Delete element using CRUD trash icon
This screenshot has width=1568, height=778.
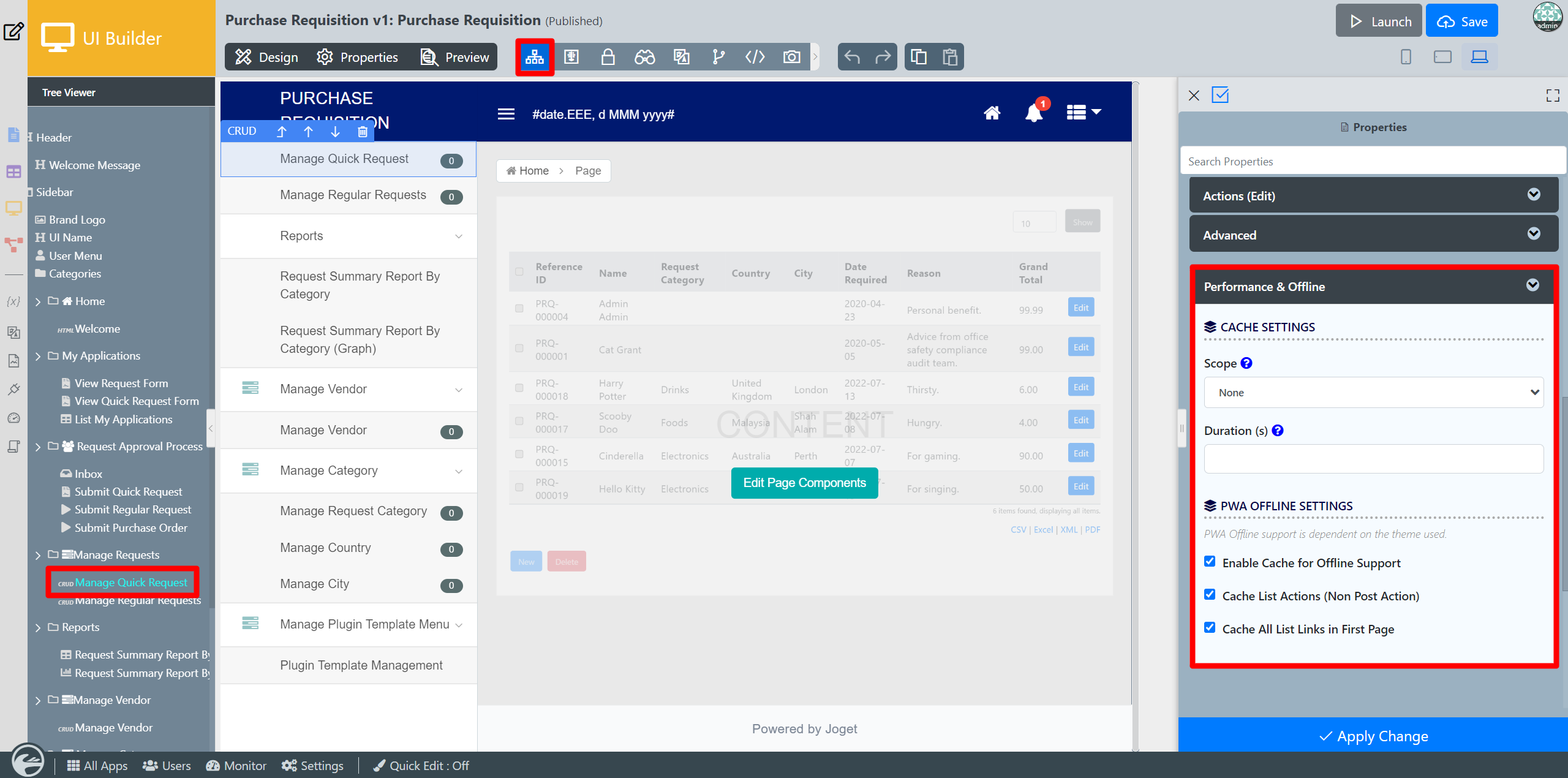click(363, 131)
